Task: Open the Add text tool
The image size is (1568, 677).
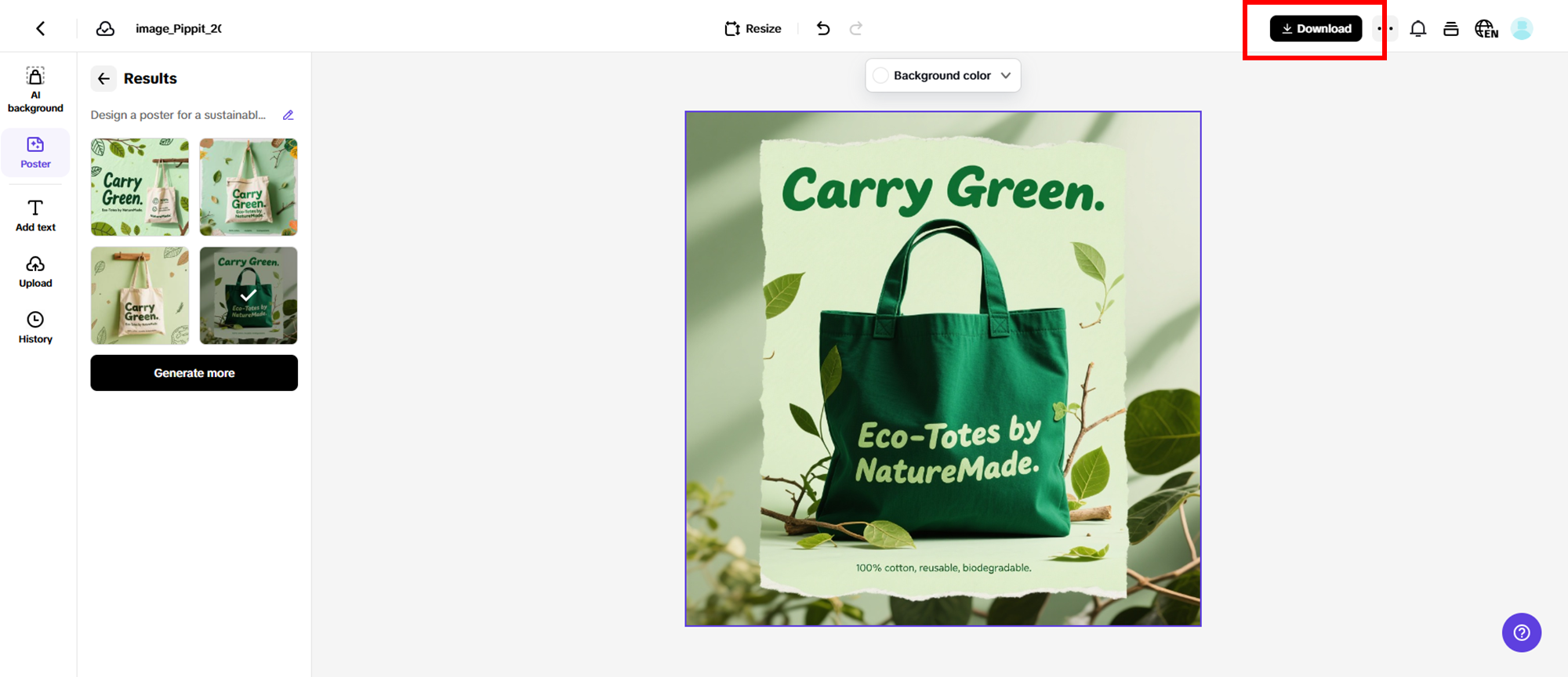Action: tap(35, 216)
